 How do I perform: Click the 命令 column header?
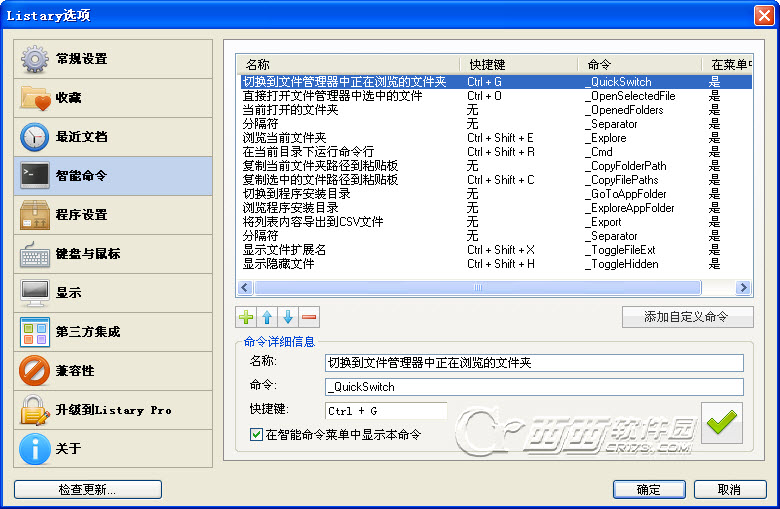640,65
